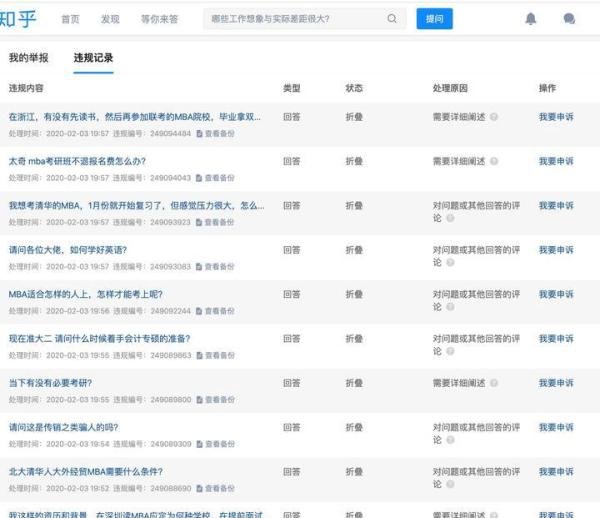Viewport: 600px width, 518px height.
Task: Click the 知乎 logo
Action: 17,18
